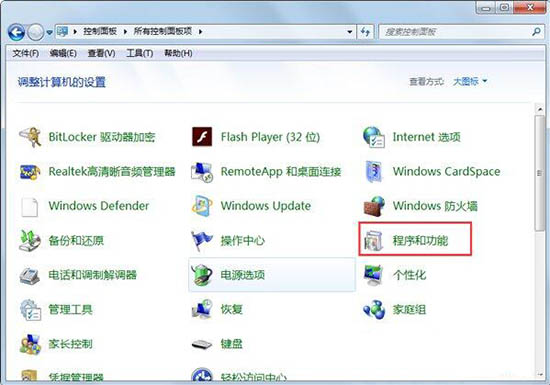
Task: Click the Windows Defender link
Action: pos(99,206)
